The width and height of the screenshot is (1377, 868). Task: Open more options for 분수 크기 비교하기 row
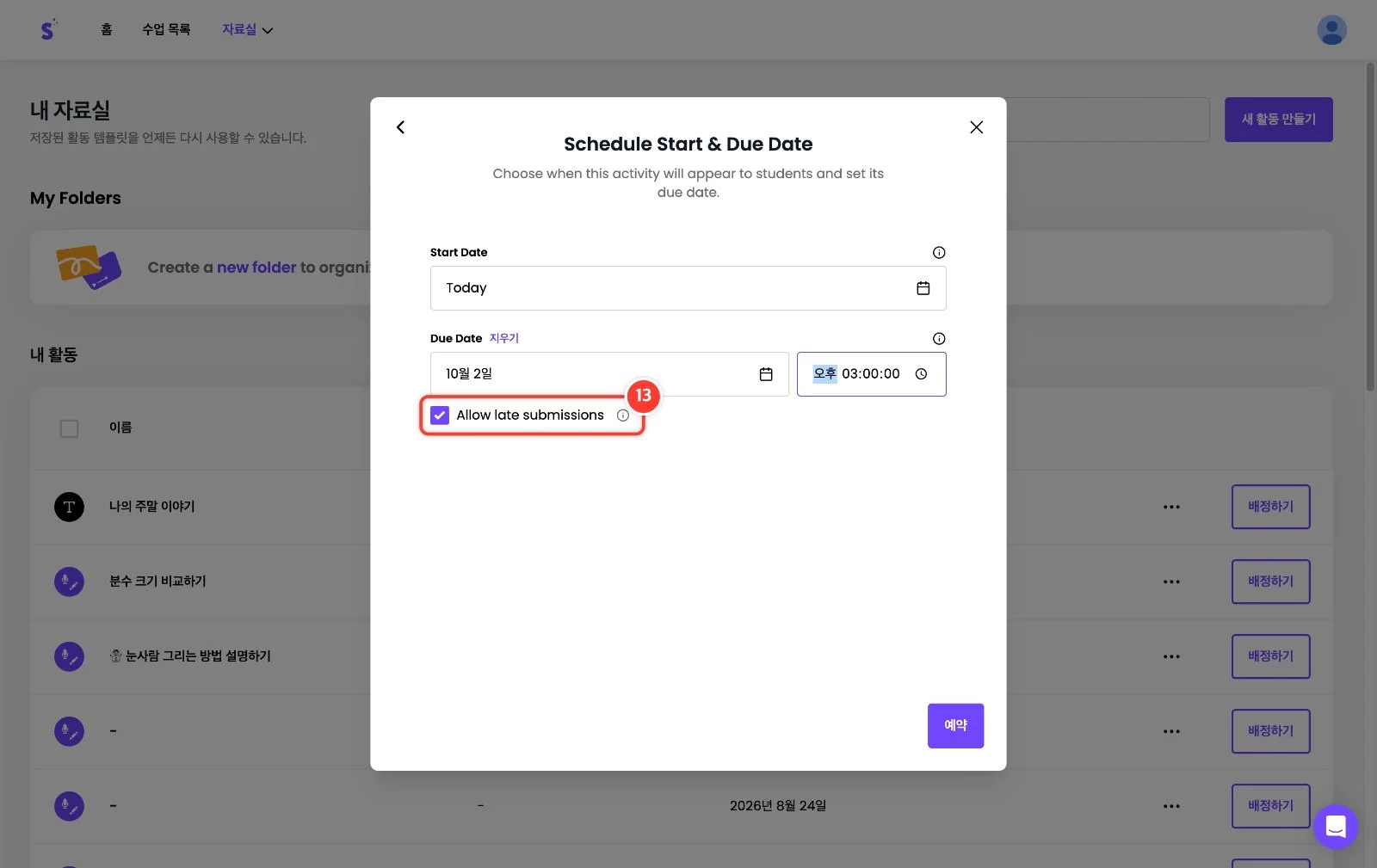(1171, 582)
